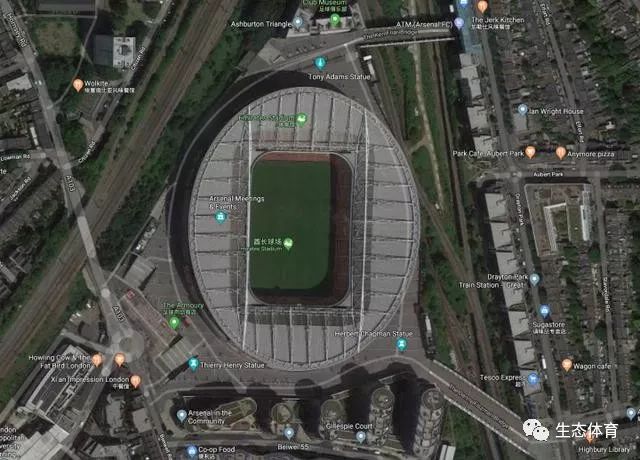Click the Tesco Express shop pin
The height and width of the screenshot is (460, 640).
pyautogui.click(x=533, y=379)
